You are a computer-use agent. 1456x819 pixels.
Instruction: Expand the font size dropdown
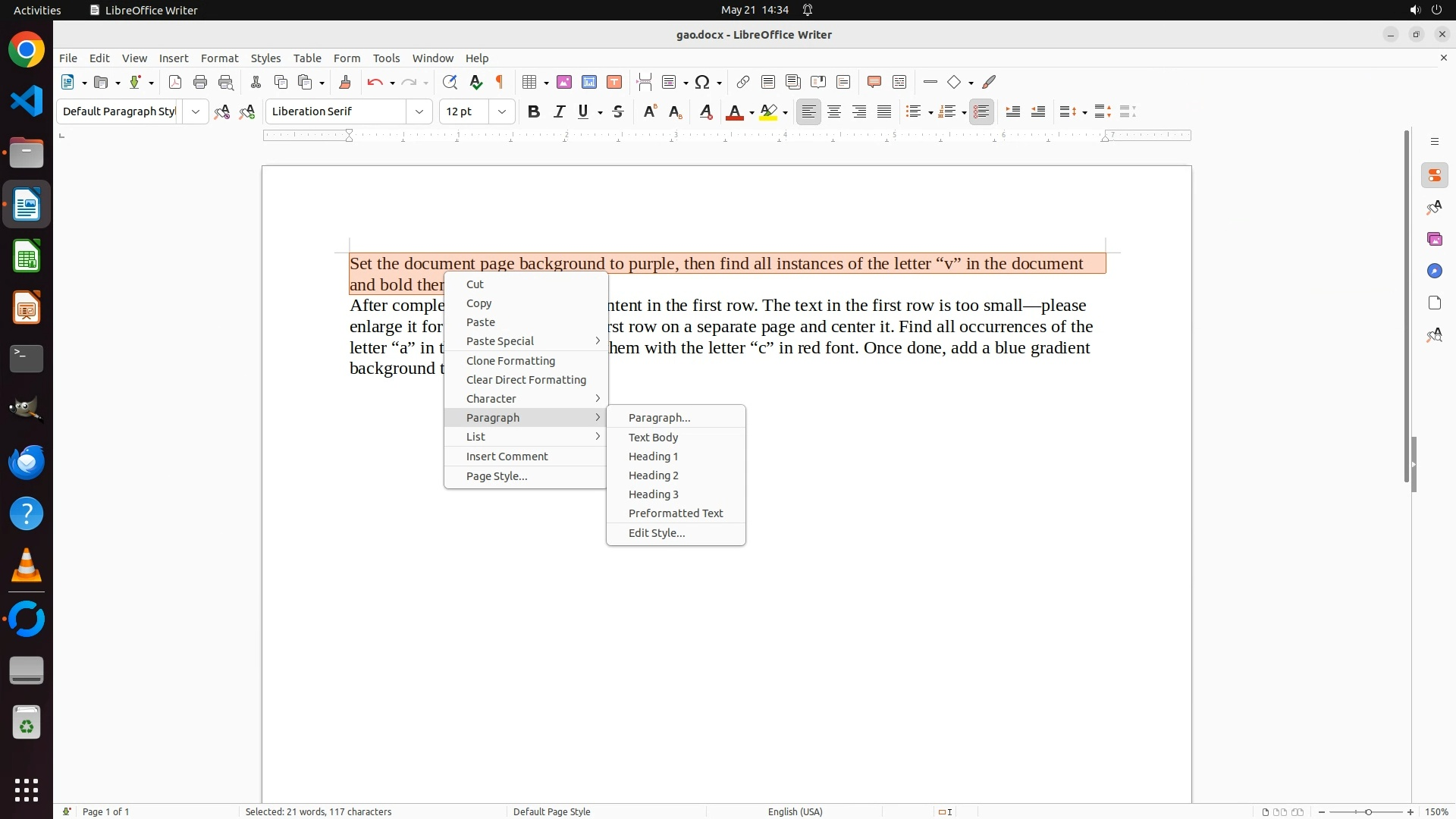[x=502, y=111]
